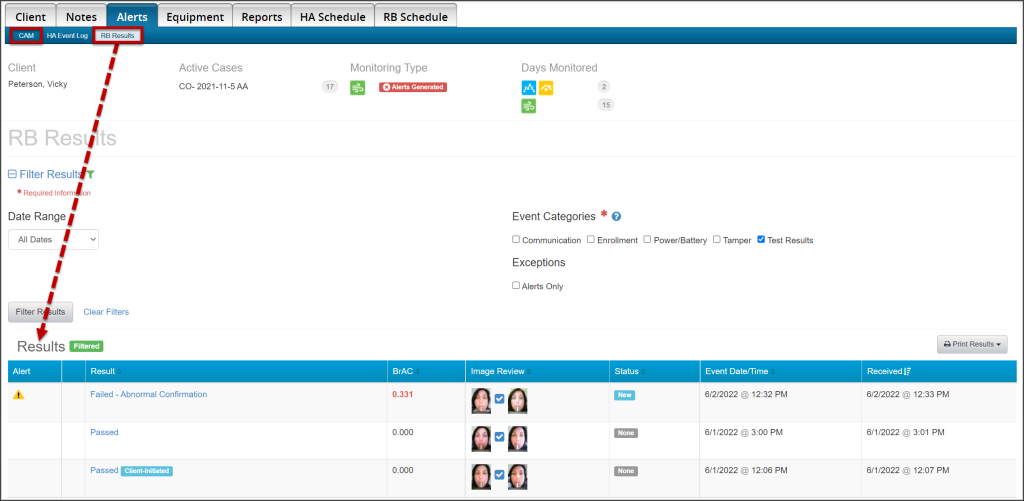This screenshot has width=1024, height=501.
Task: Click first face thumbnail in the failed row
Action: pyautogui.click(x=481, y=400)
